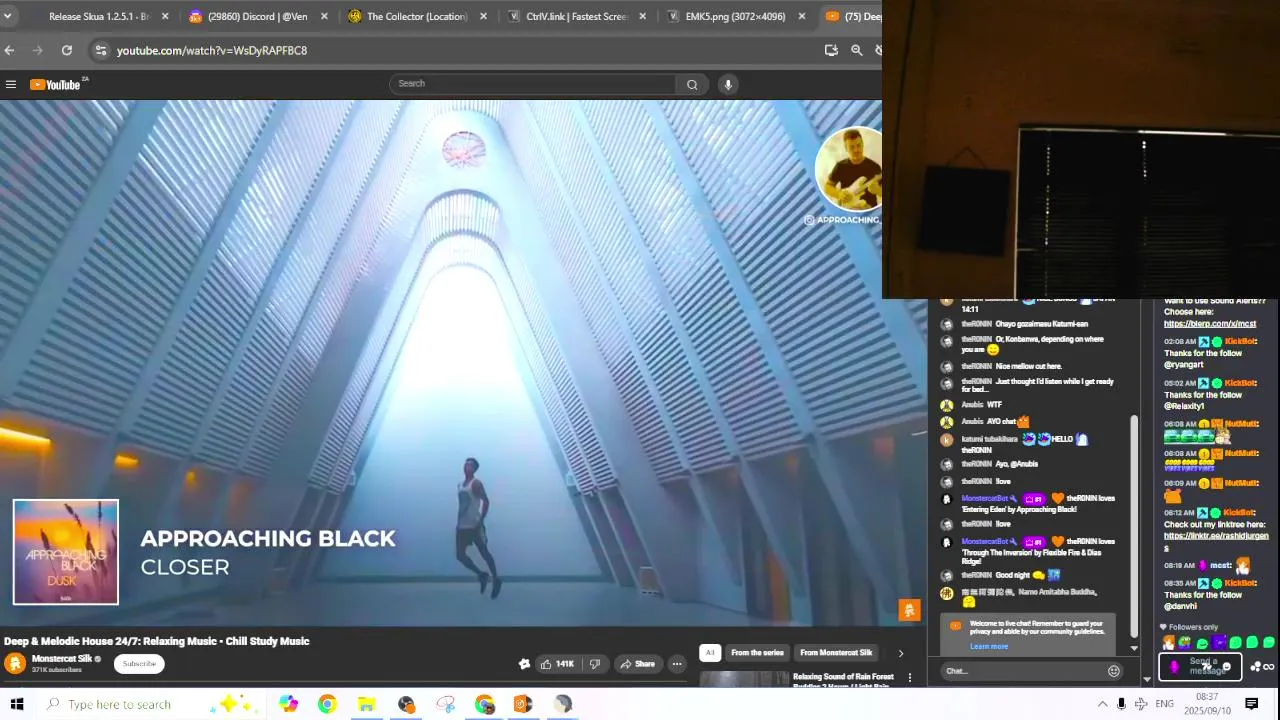The width and height of the screenshot is (1280, 720).
Task: Switch to the CtrlV.link Fastest Screenshot tab
Action: tap(575, 16)
